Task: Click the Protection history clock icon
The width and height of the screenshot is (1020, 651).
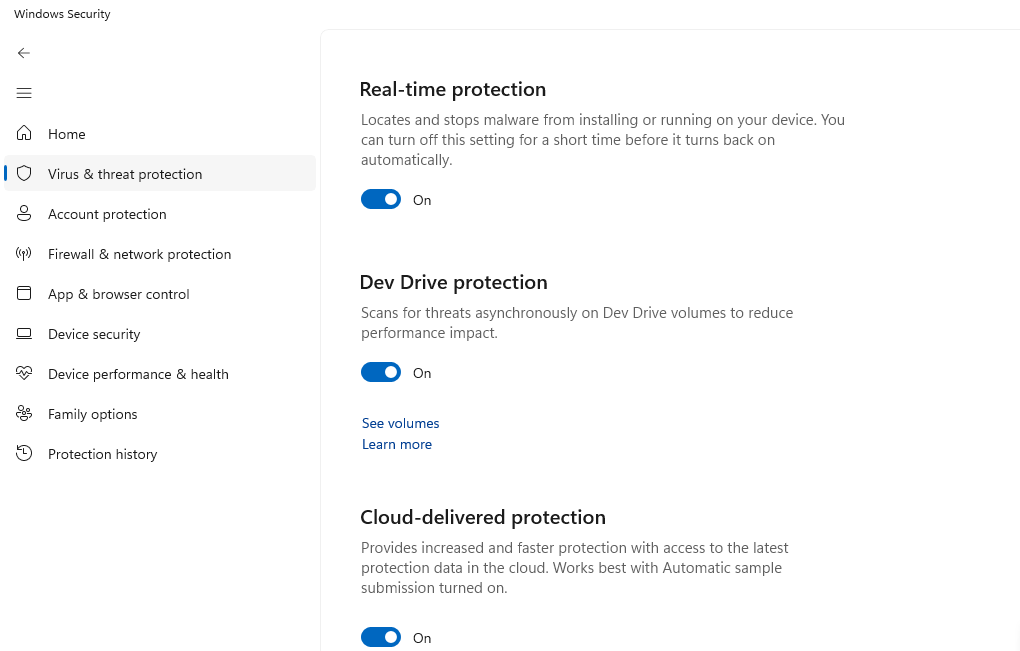Action: [x=24, y=454]
